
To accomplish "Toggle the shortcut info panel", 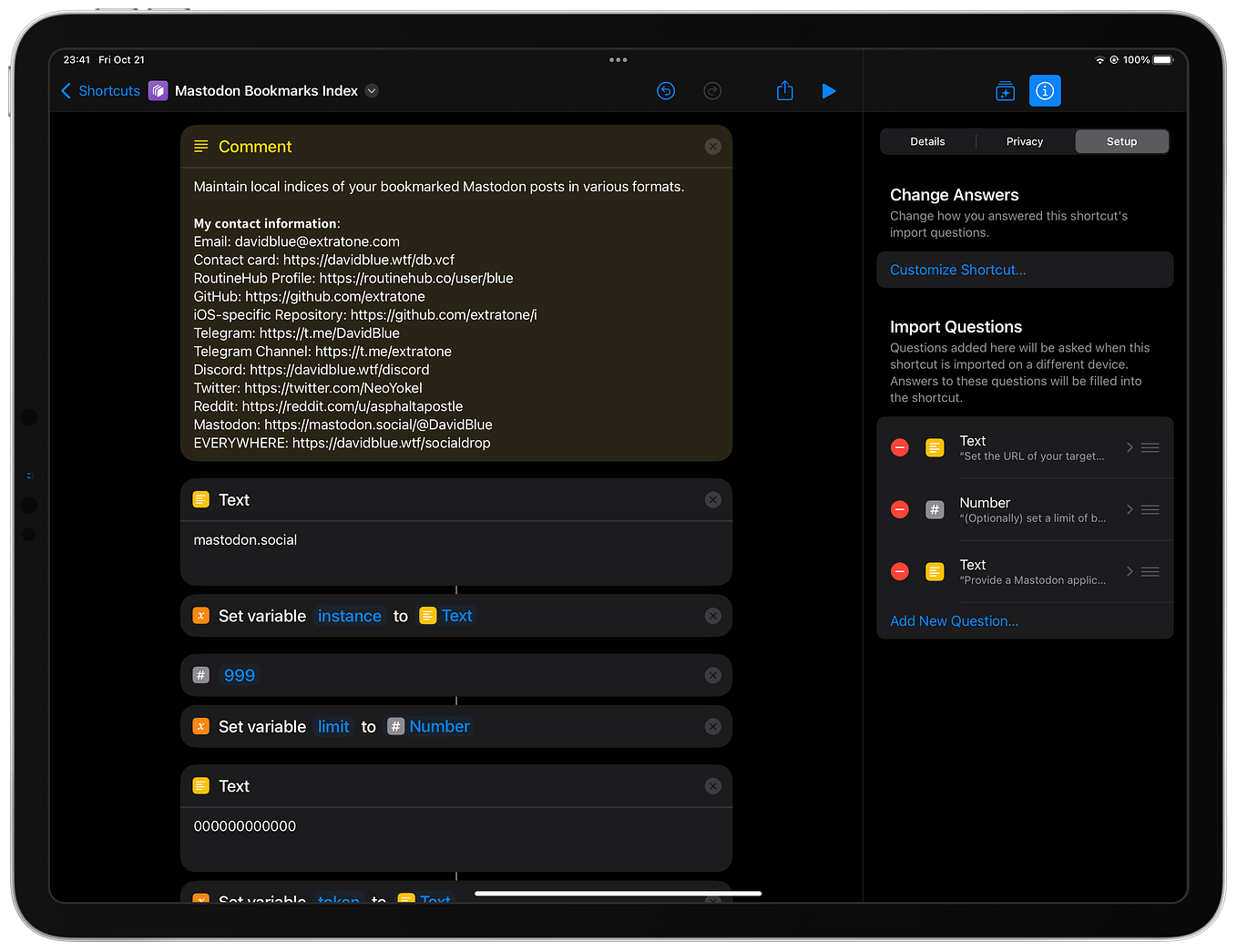I will (x=1045, y=91).
